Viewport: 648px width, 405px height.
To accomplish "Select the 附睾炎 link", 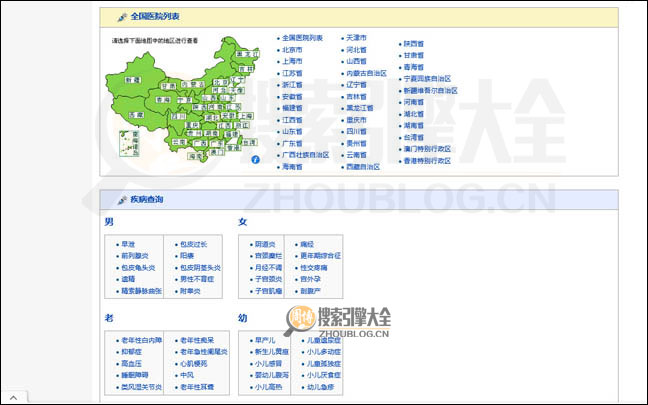I will click(x=190, y=291).
